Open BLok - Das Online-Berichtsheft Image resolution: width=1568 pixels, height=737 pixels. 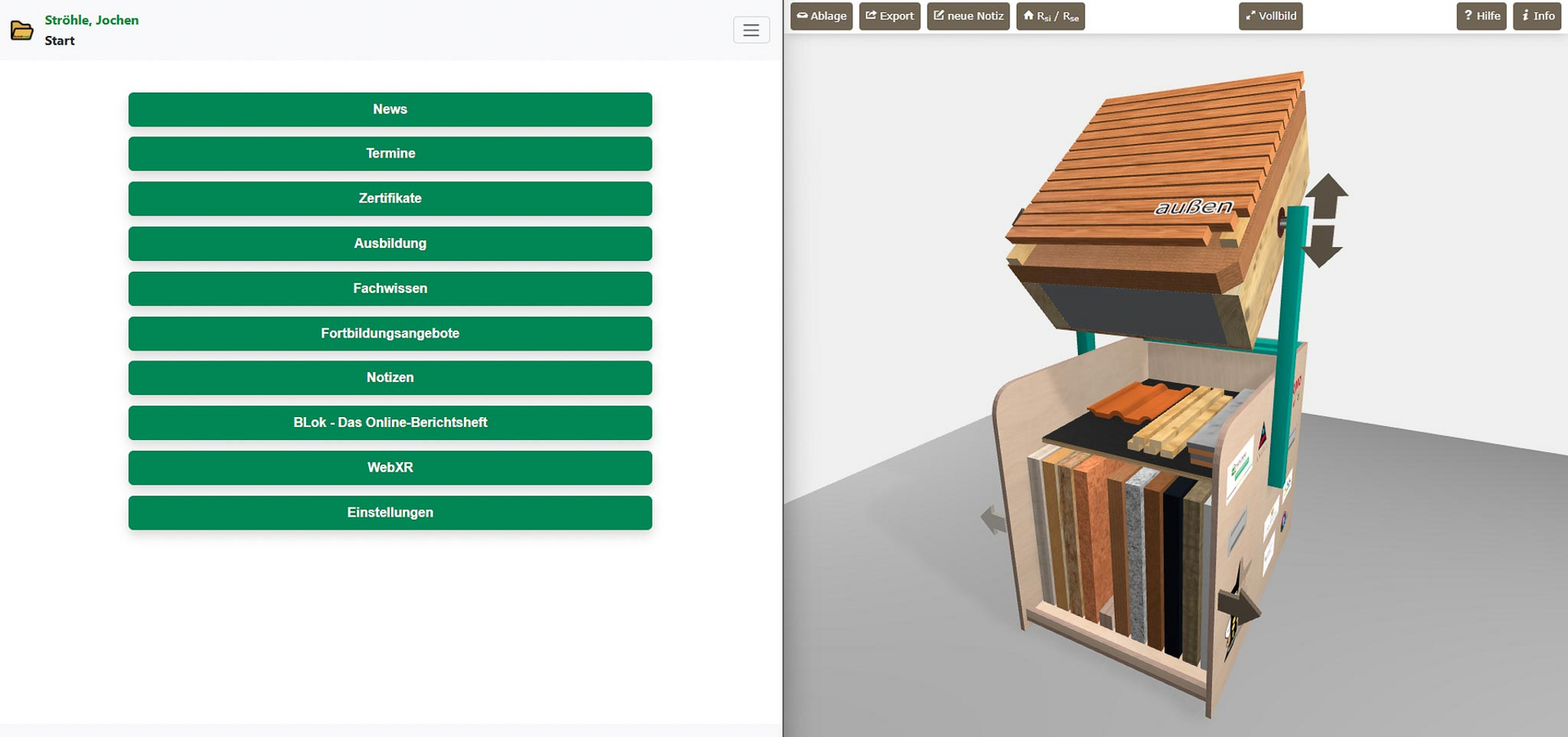390,423
